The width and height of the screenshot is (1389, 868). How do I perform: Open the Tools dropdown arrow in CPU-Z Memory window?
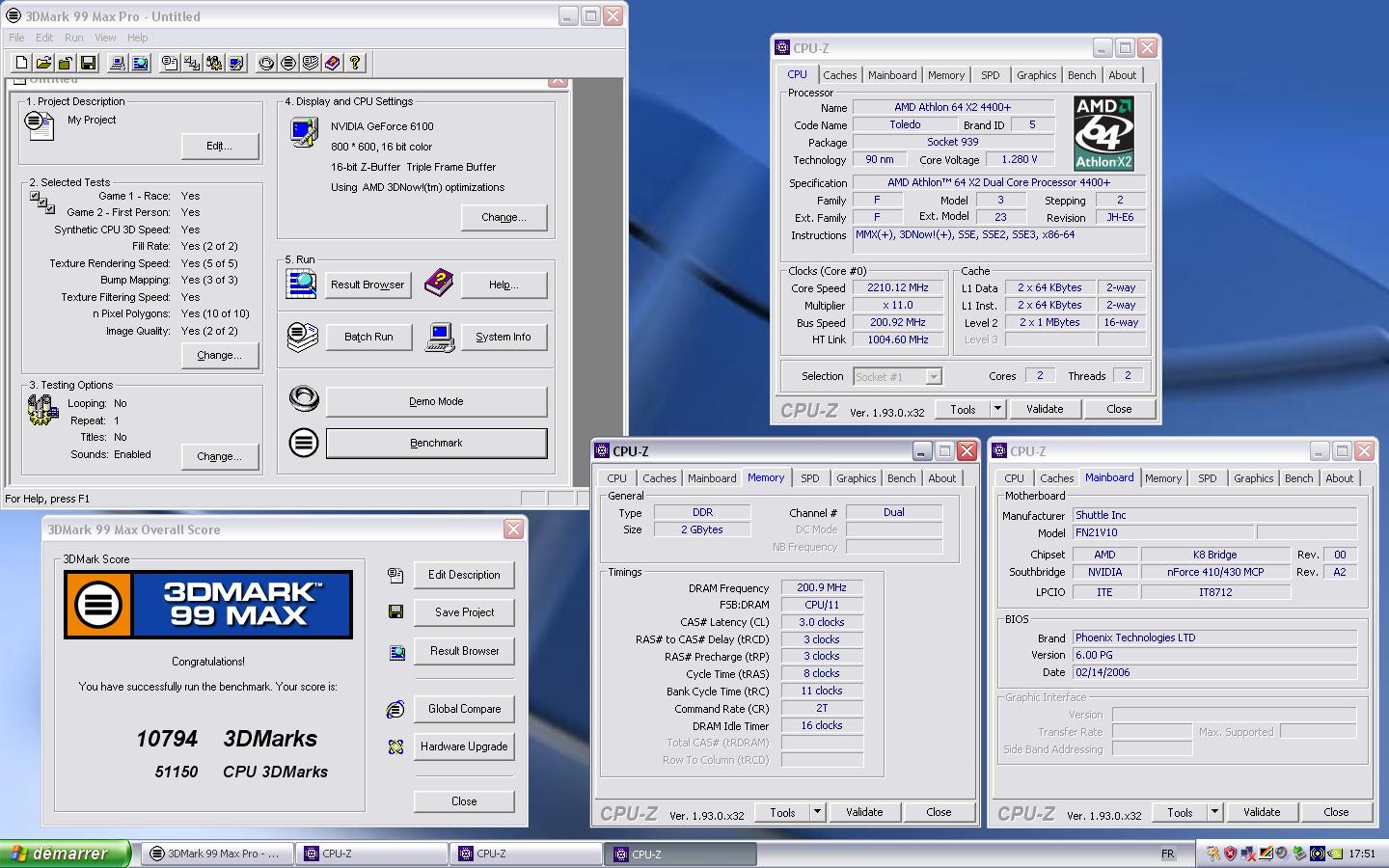pos(817,812)
